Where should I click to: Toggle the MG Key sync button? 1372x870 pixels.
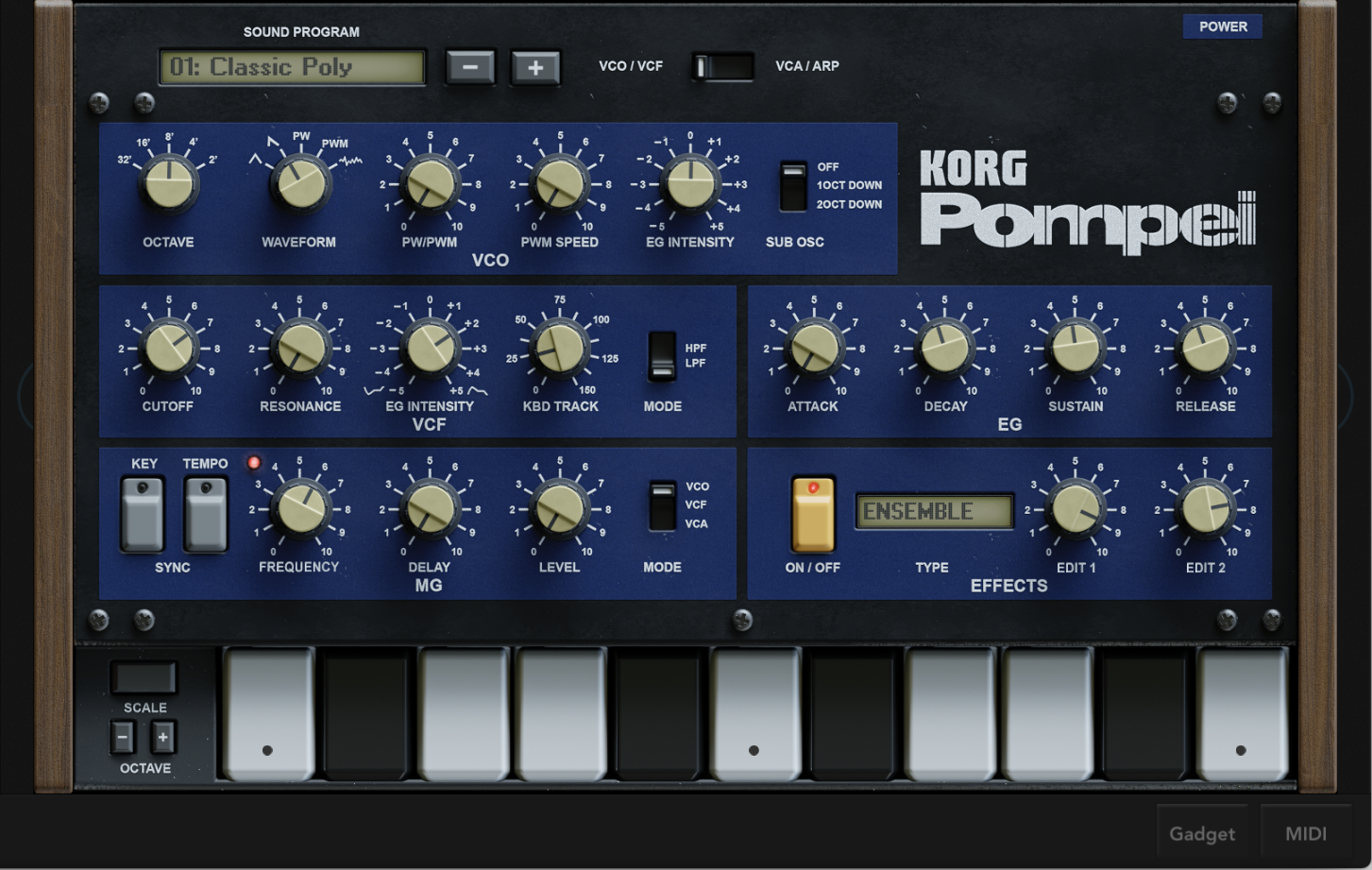click(x=143, y=513)
